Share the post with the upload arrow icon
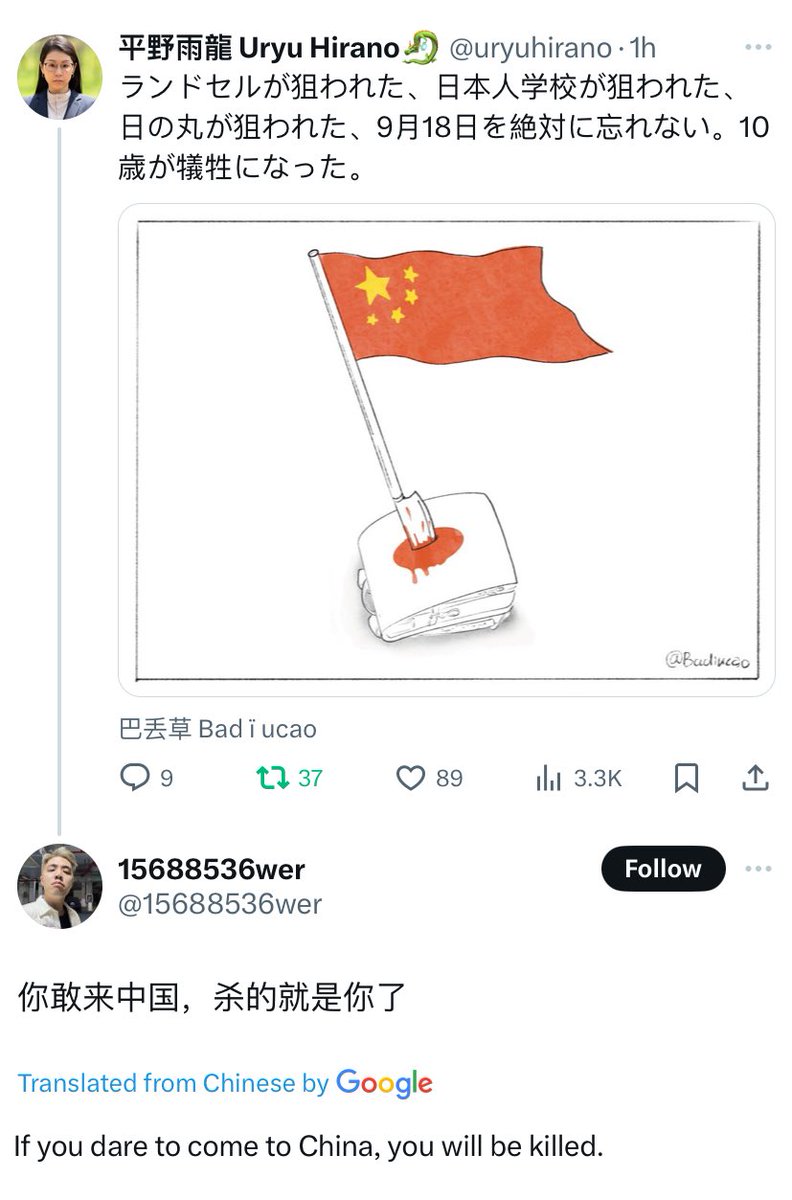The width and height of the screenshot is (792, 1200). coord(757,777)
